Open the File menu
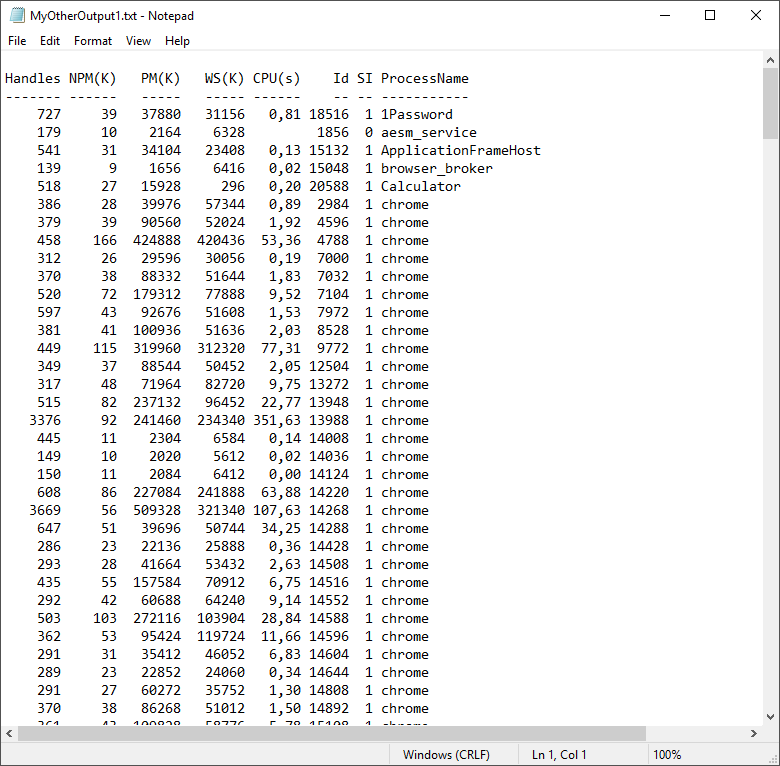Viewport: 780px width, 766px height. [x=17, y=41]
